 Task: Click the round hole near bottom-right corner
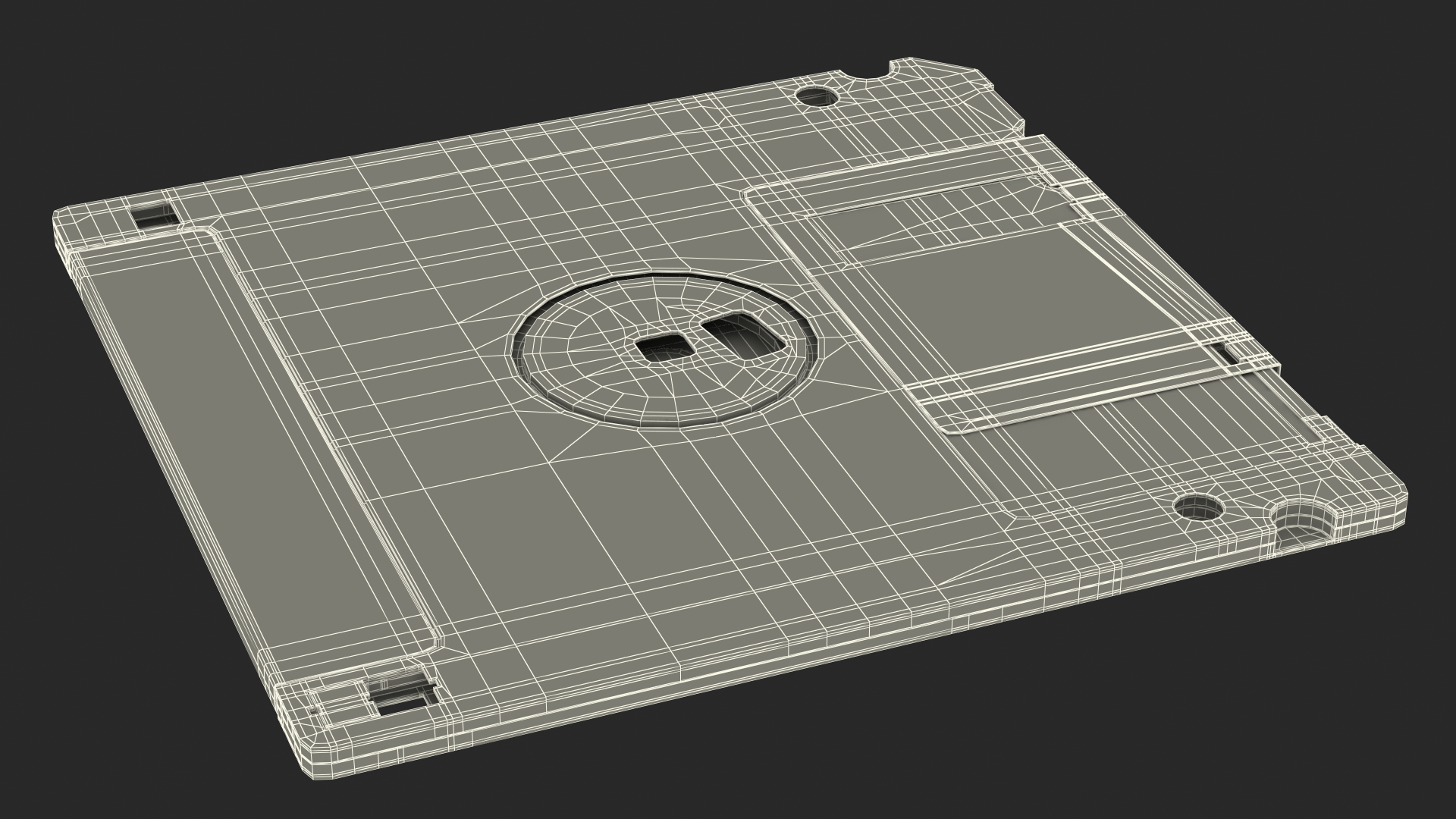pyautogui.click(x=1198, y=507)
